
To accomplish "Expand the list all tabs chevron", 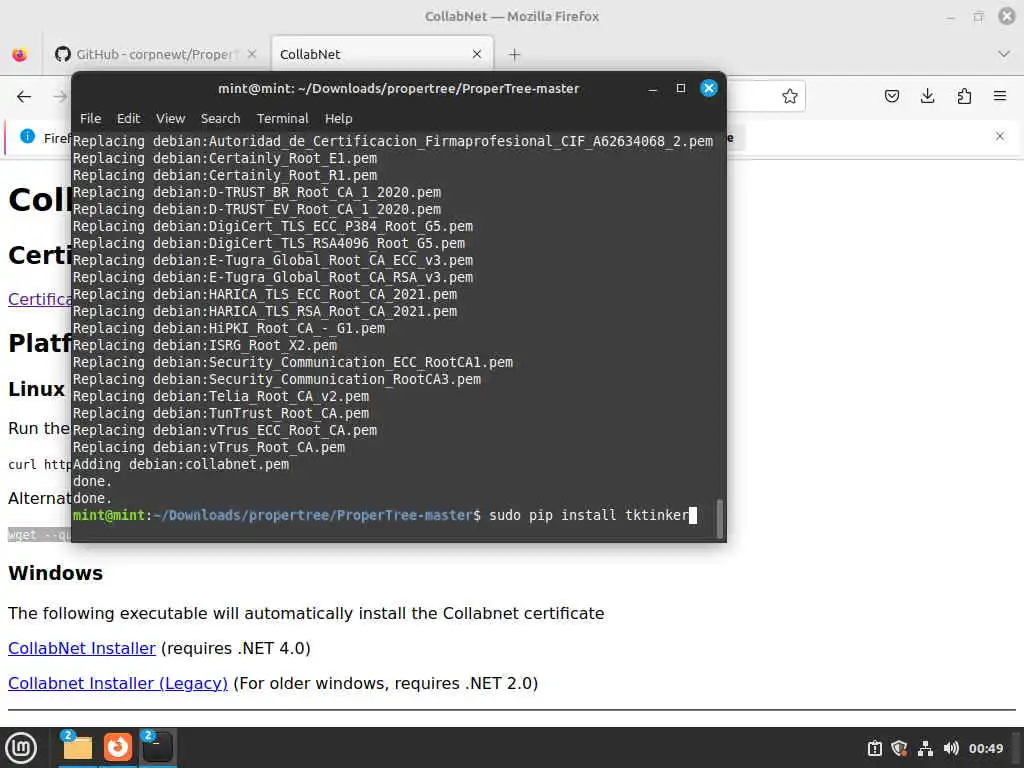I will (x=1004, y=54).
